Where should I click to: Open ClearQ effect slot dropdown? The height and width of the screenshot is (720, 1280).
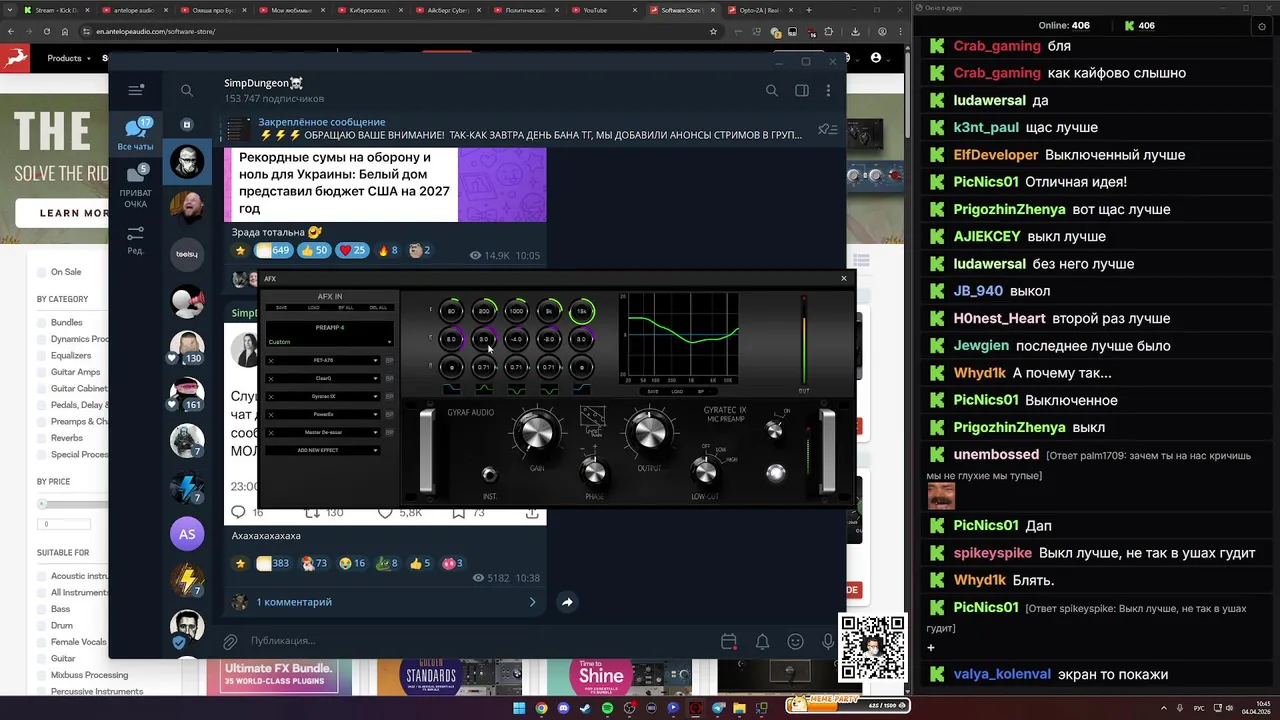[x=375, y=379]
